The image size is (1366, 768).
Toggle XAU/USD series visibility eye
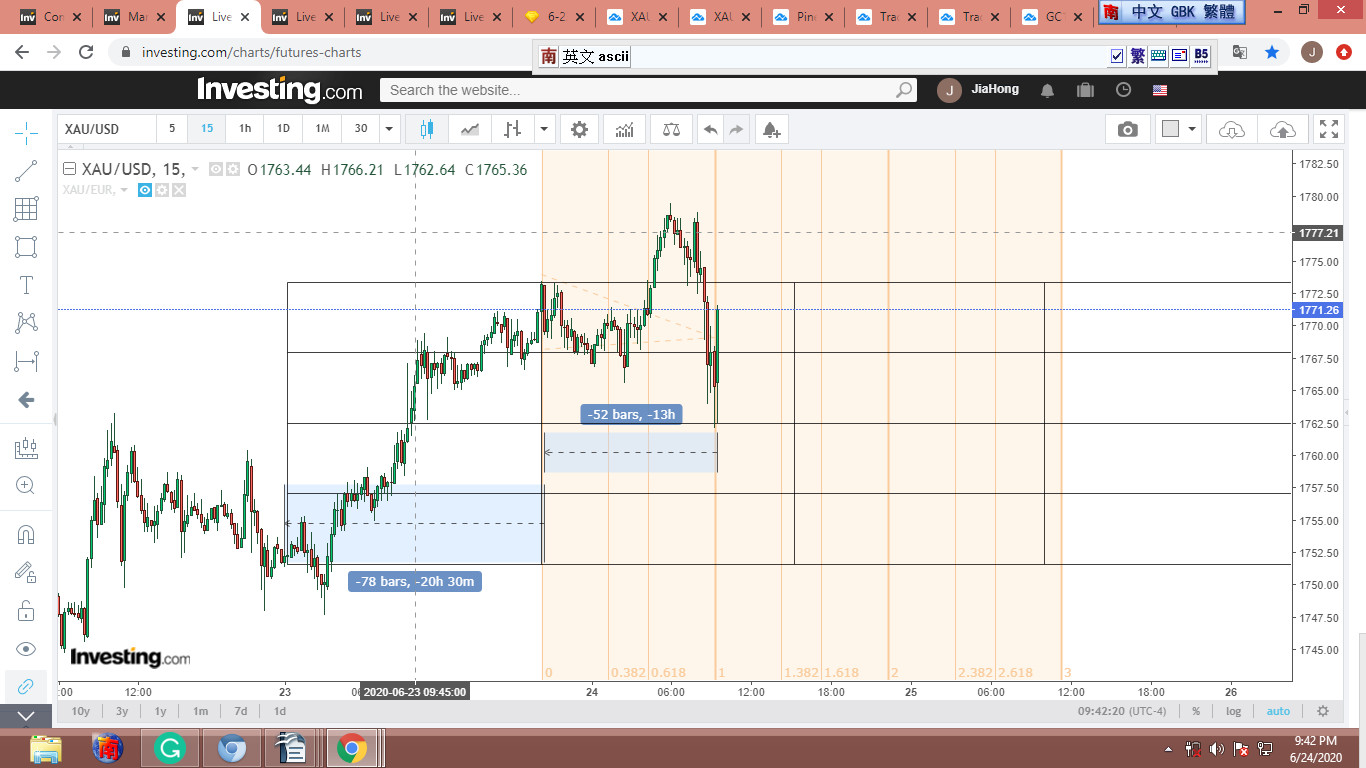pyautogui.click(x=216, y=169)
